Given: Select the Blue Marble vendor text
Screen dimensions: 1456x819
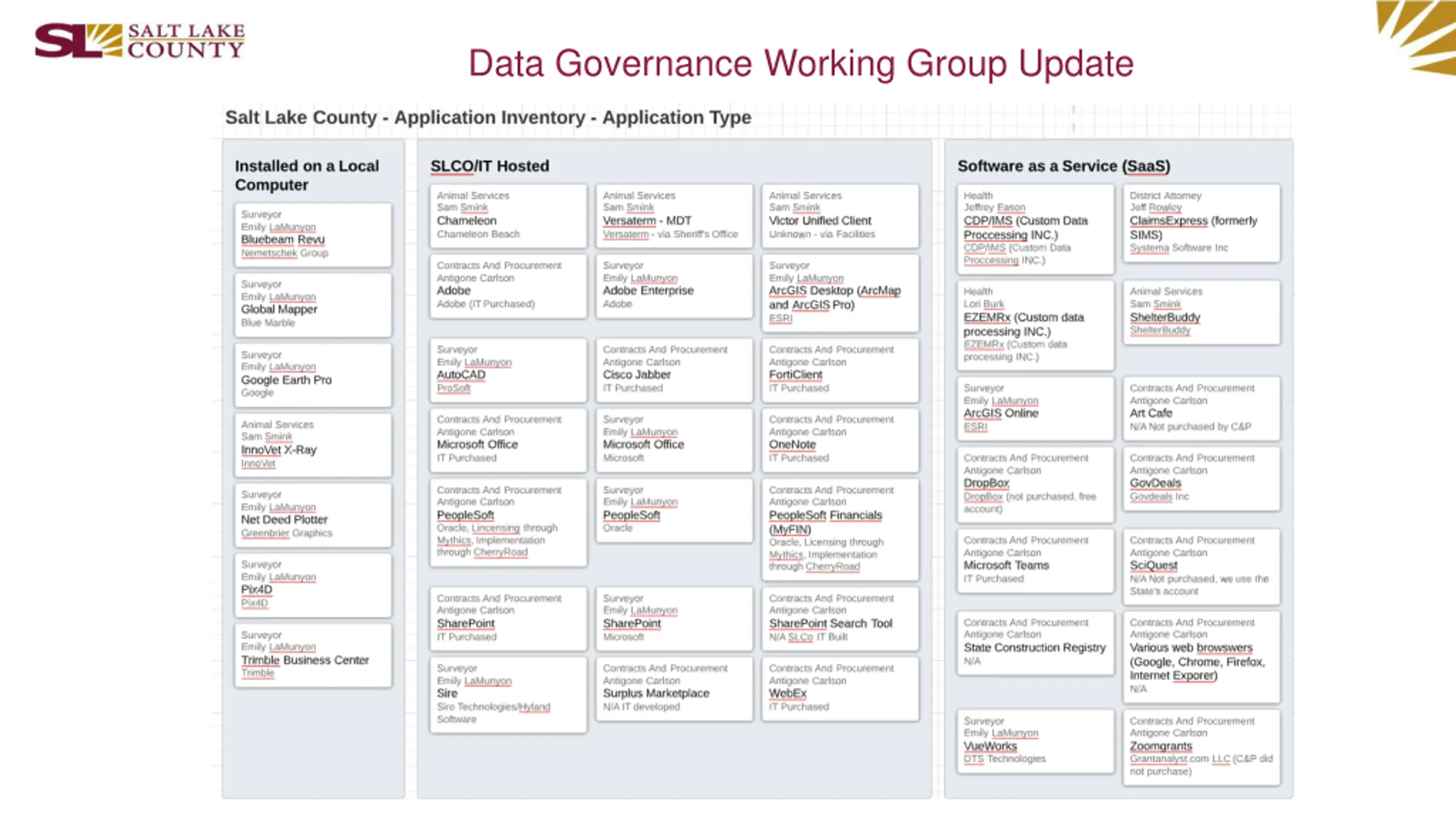Looking at the screenshot, I should pos(268,322).
